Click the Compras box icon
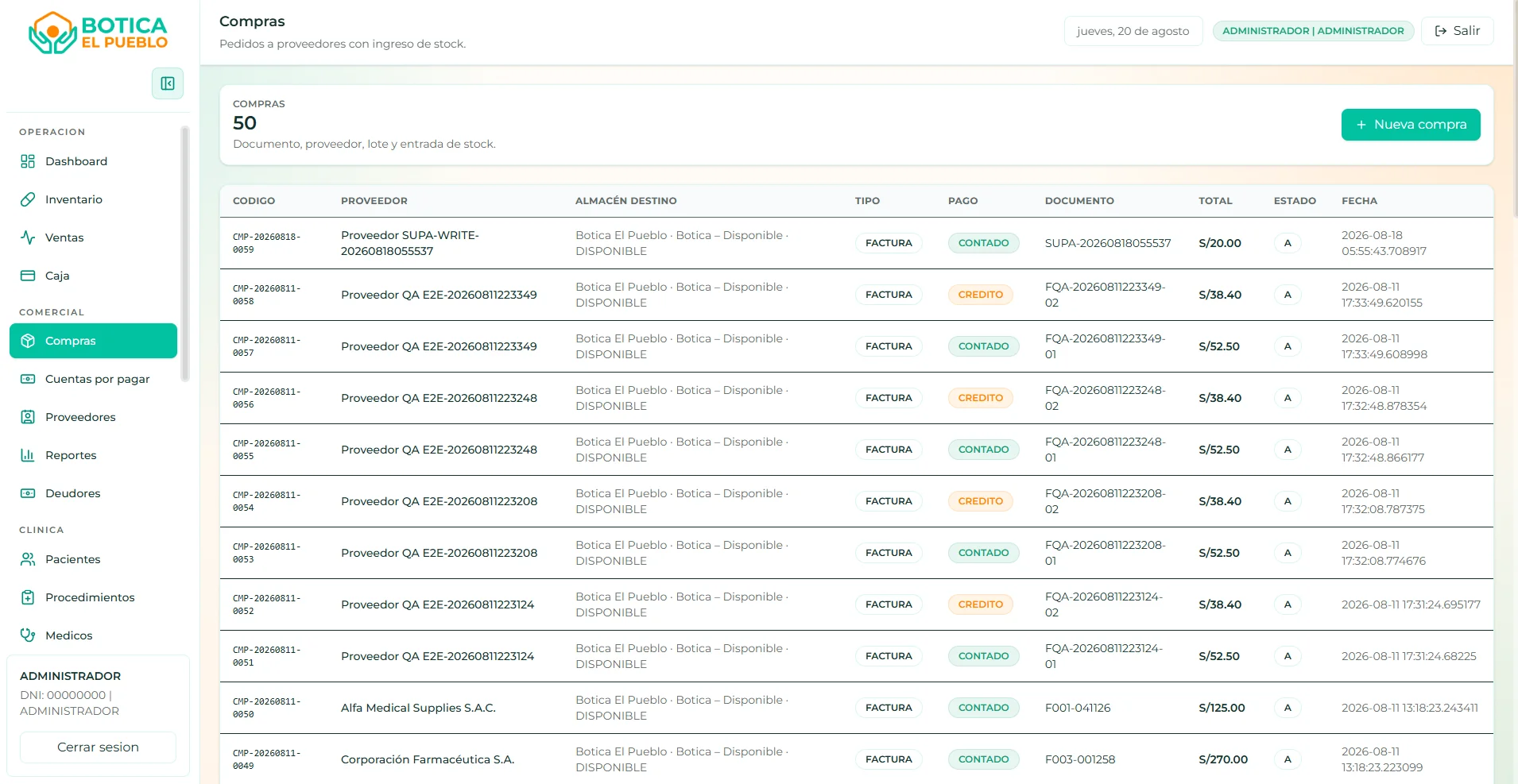 28,341
